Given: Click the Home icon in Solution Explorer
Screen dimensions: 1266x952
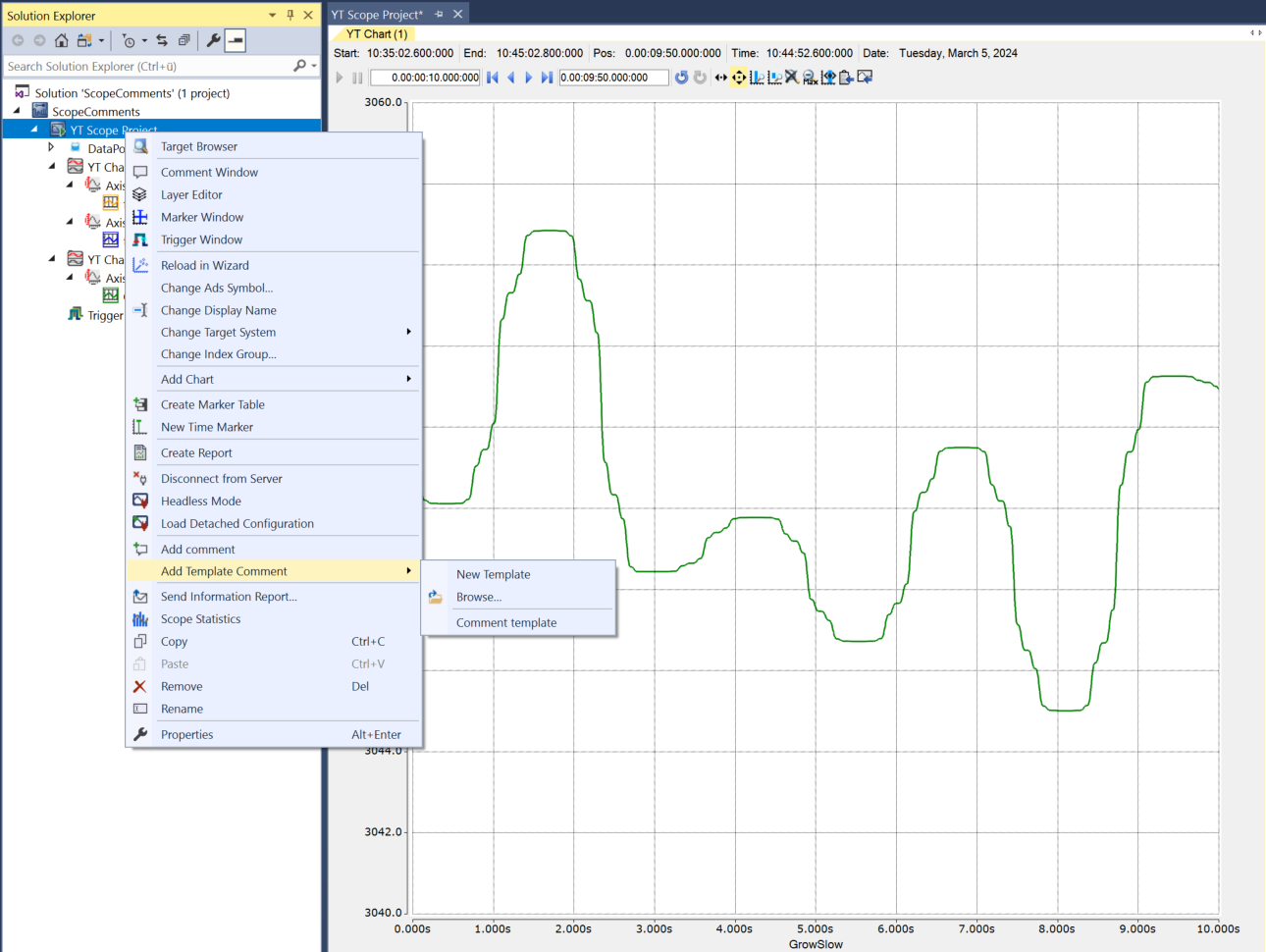Looking at the screenshot, I should pos(61,40).
